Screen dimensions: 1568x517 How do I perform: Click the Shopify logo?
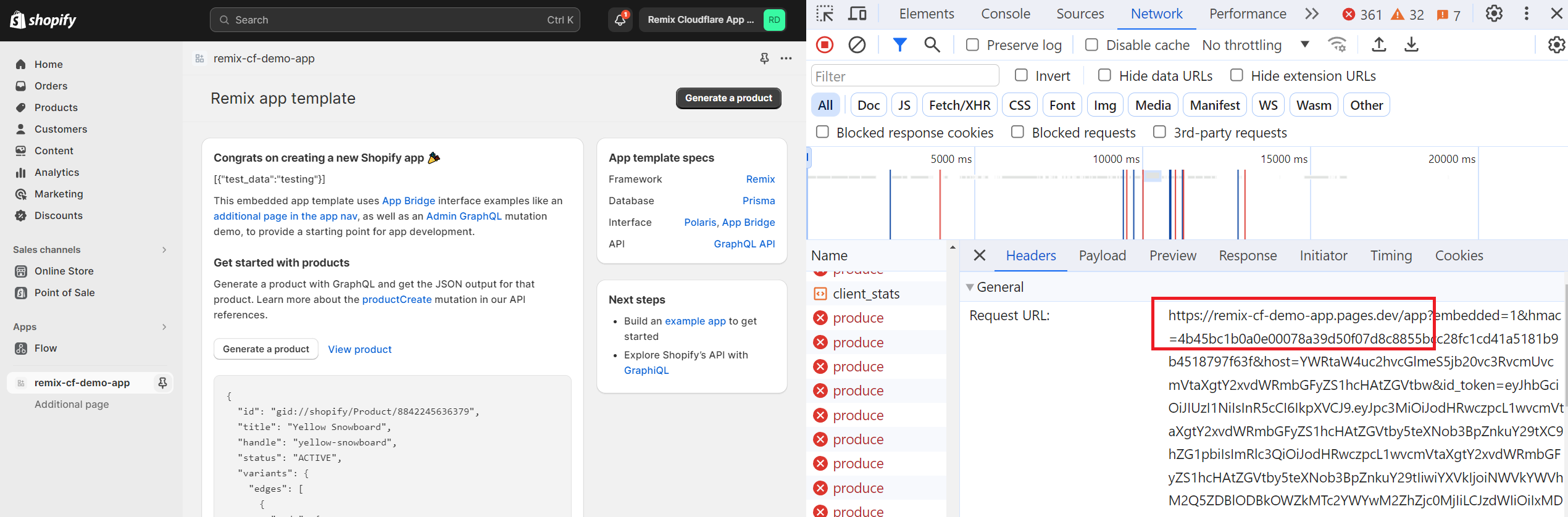43,20
